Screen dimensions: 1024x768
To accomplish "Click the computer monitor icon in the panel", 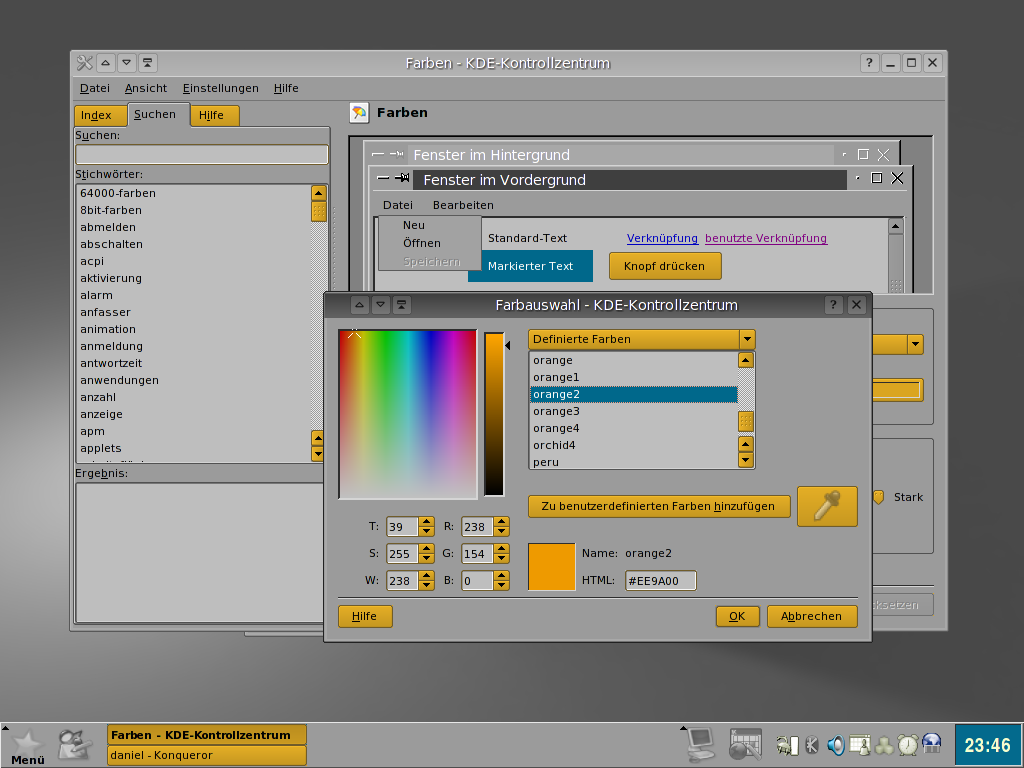I will coord(701,744).
